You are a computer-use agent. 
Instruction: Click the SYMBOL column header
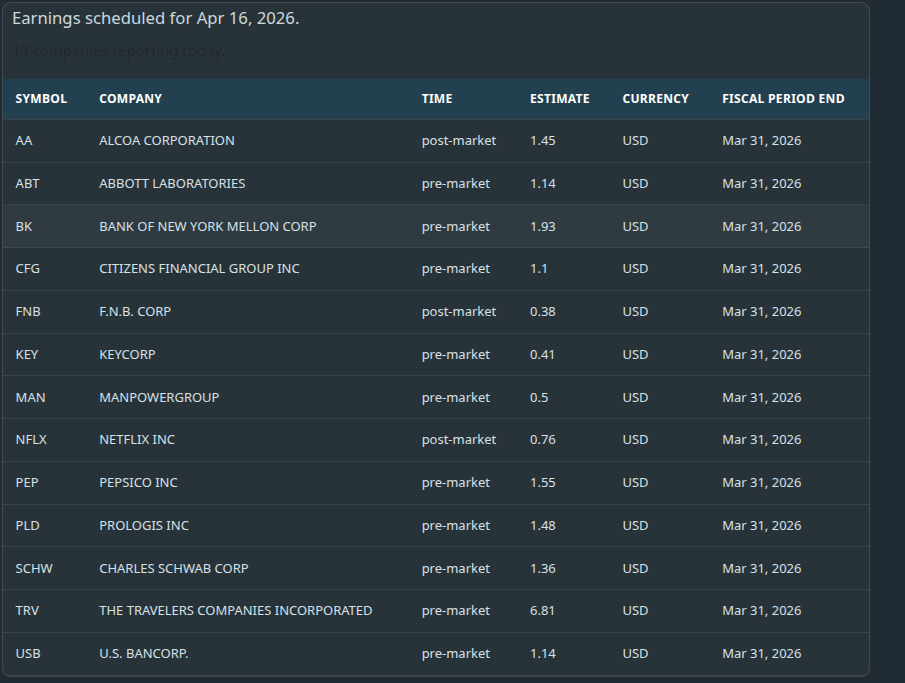click(41, 99)
